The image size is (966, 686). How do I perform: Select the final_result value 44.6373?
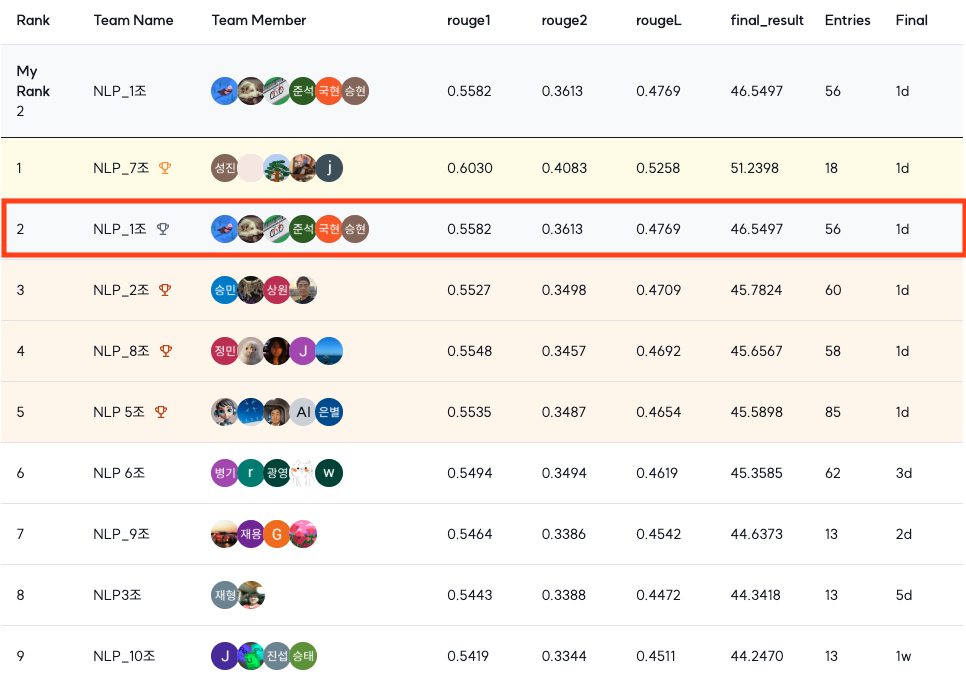coord(757,533)
